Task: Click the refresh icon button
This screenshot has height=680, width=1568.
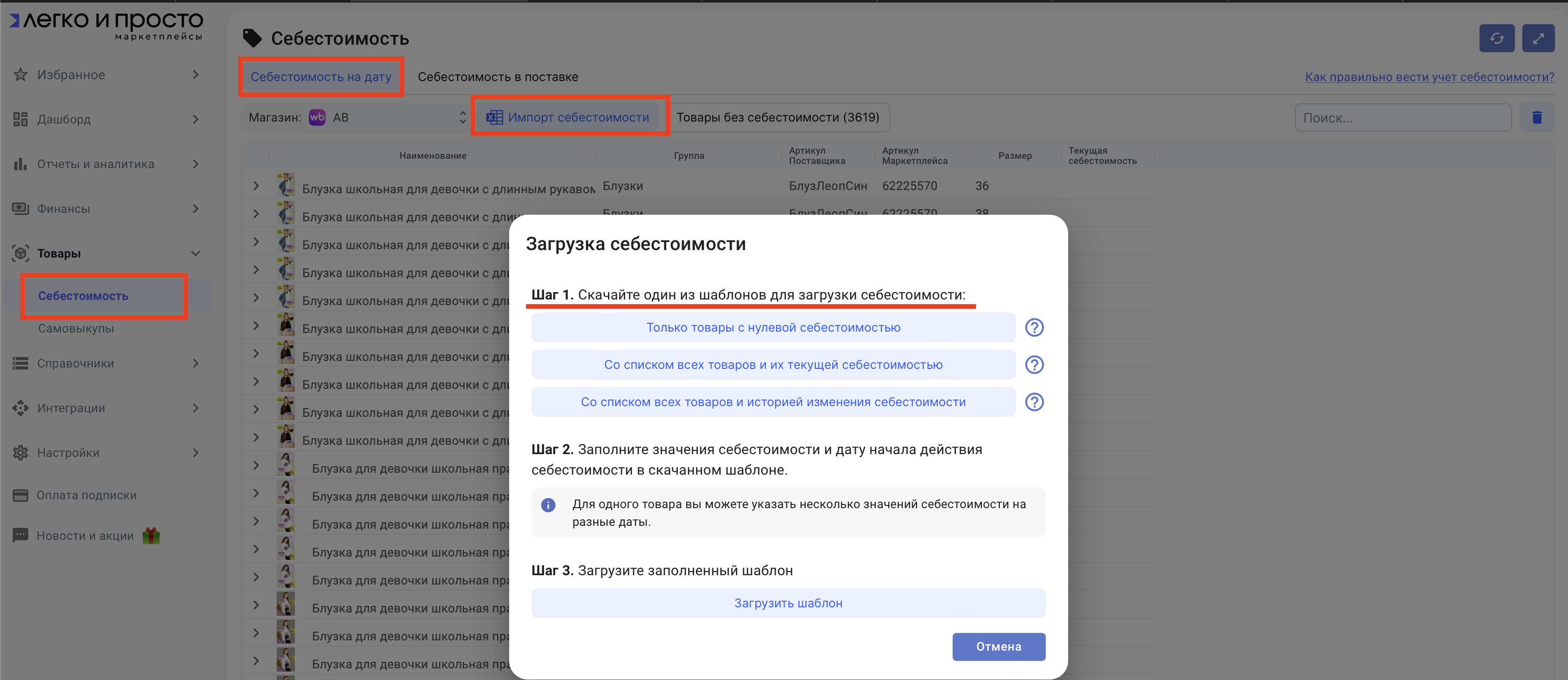Action: 1496,38
